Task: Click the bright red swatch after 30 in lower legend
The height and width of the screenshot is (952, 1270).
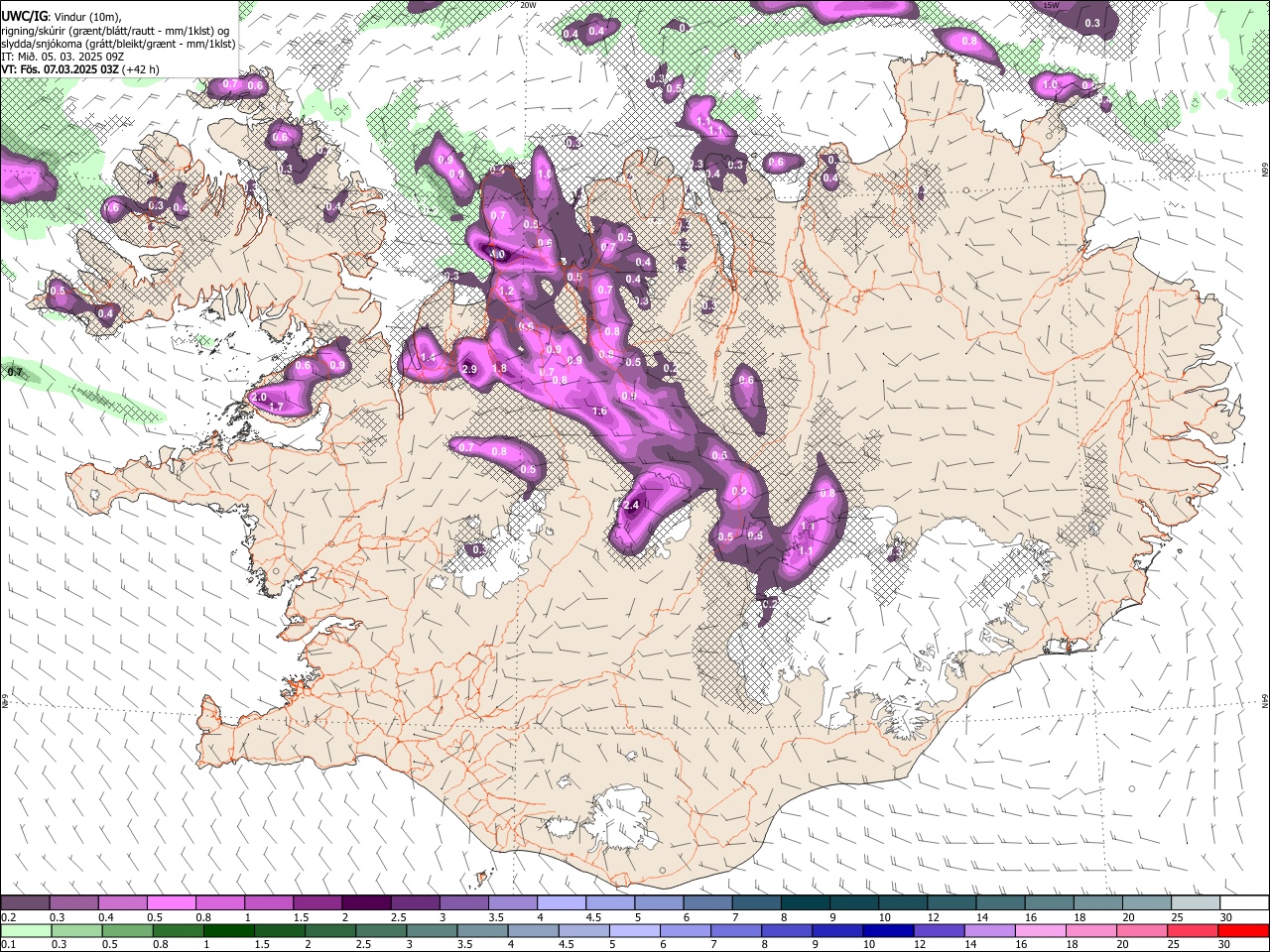Action: tap(1243, 930)
